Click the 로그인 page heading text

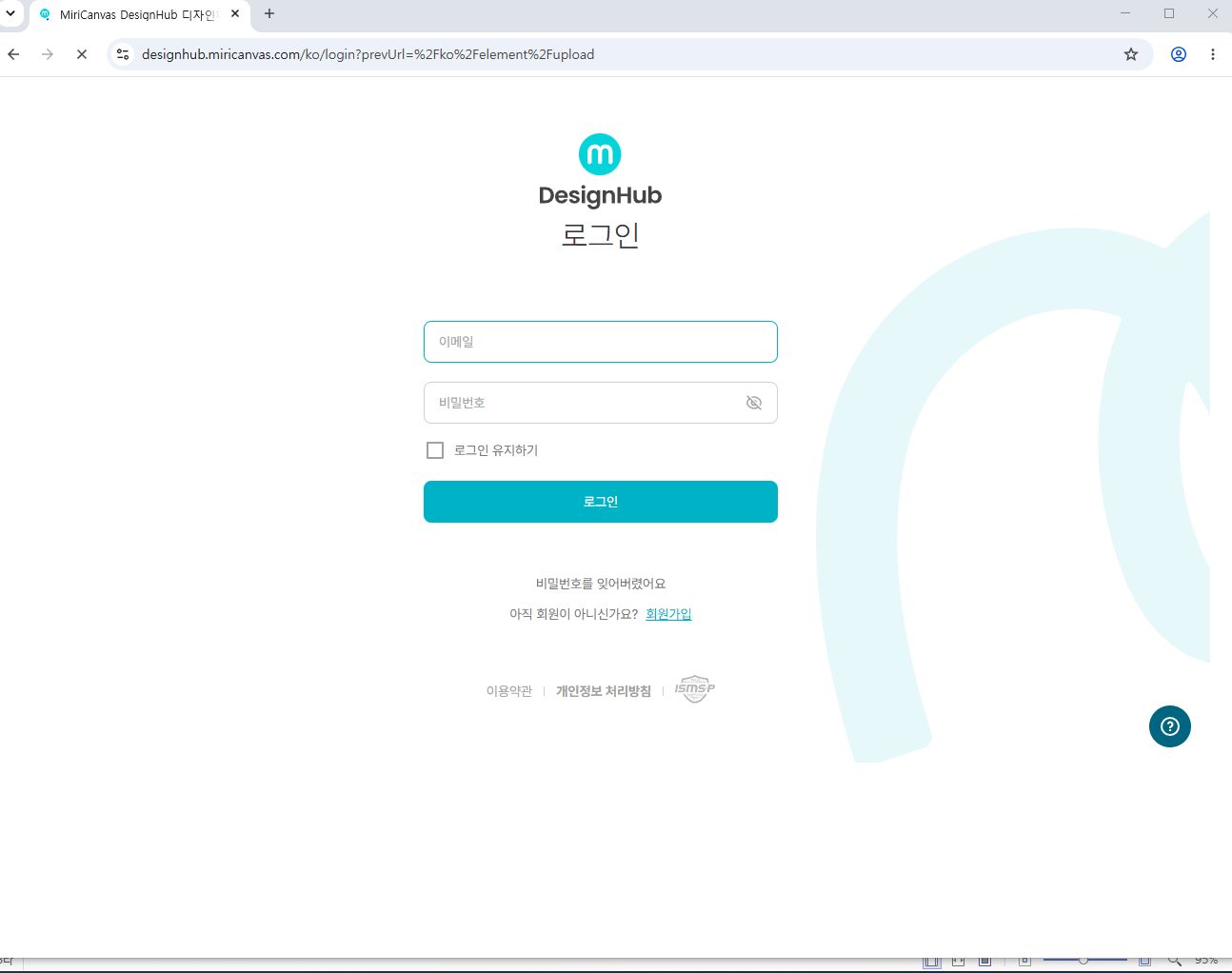600,234
